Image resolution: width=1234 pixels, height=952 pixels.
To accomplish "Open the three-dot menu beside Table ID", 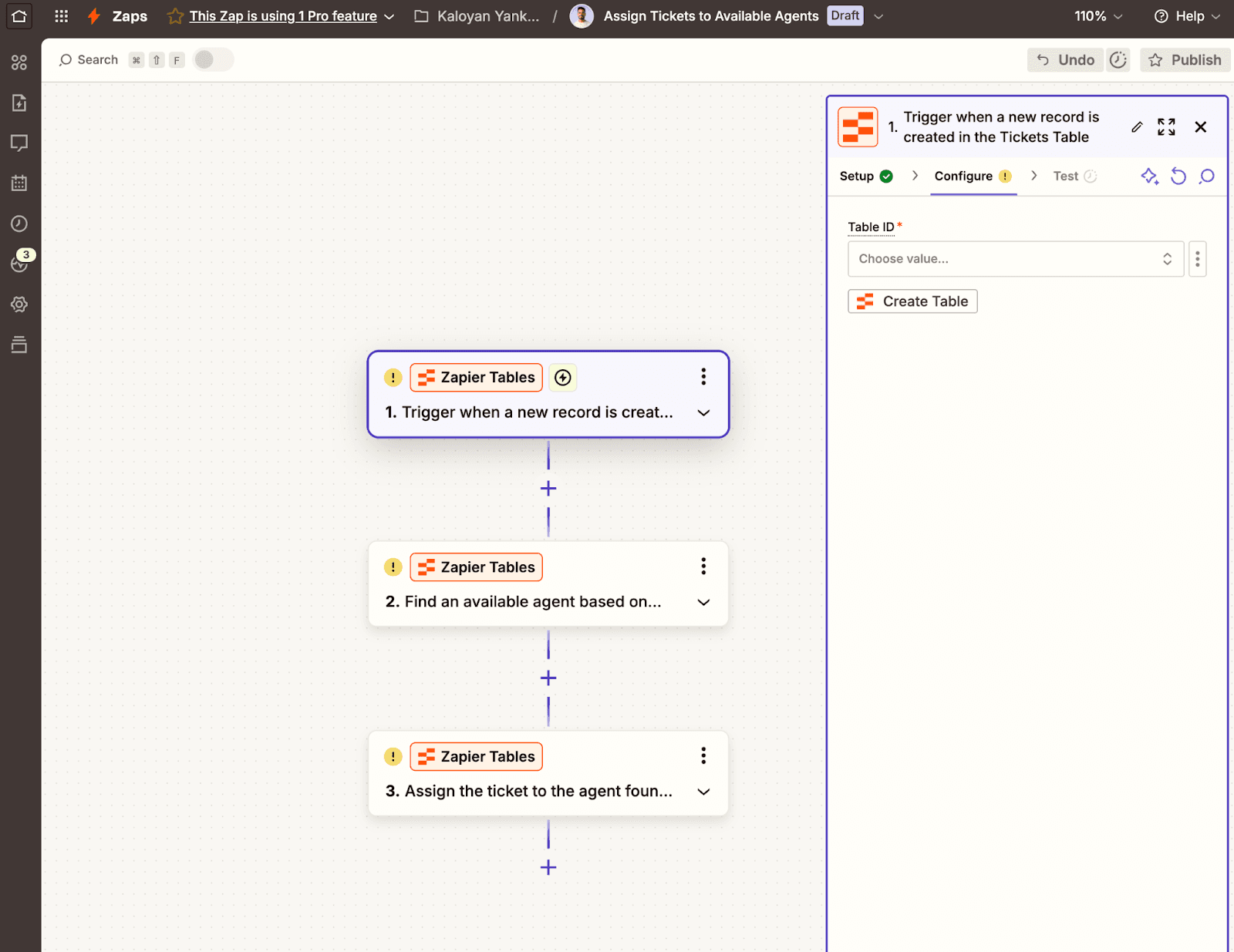I will tap(1197, 259).
